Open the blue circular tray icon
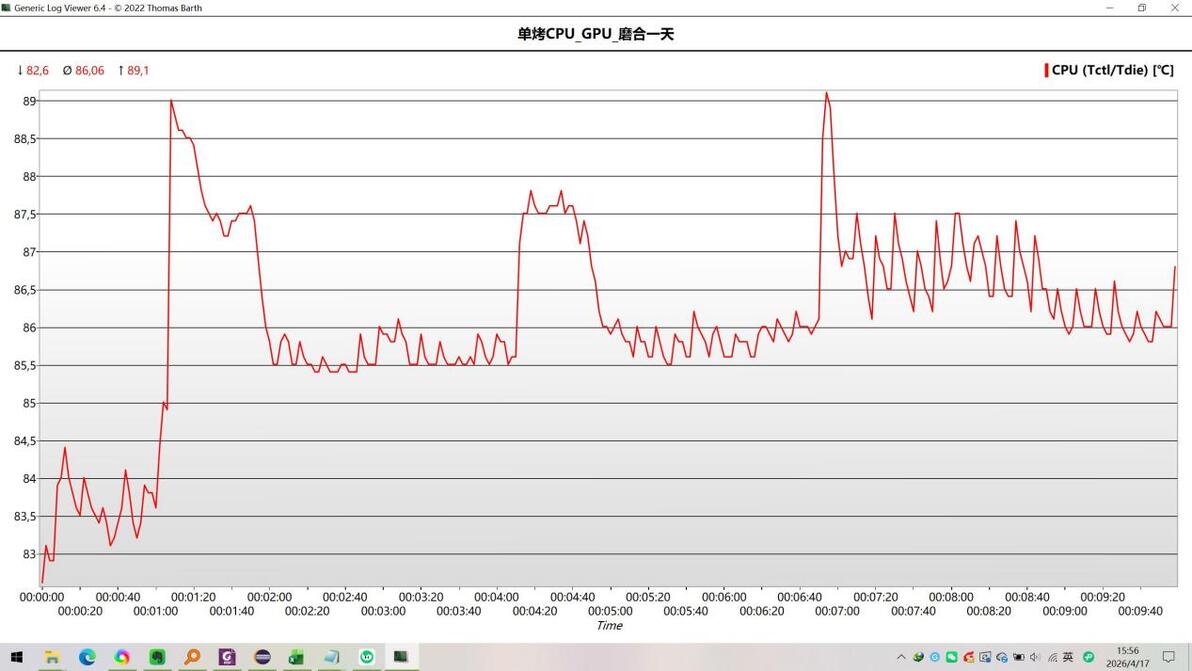 935,657
